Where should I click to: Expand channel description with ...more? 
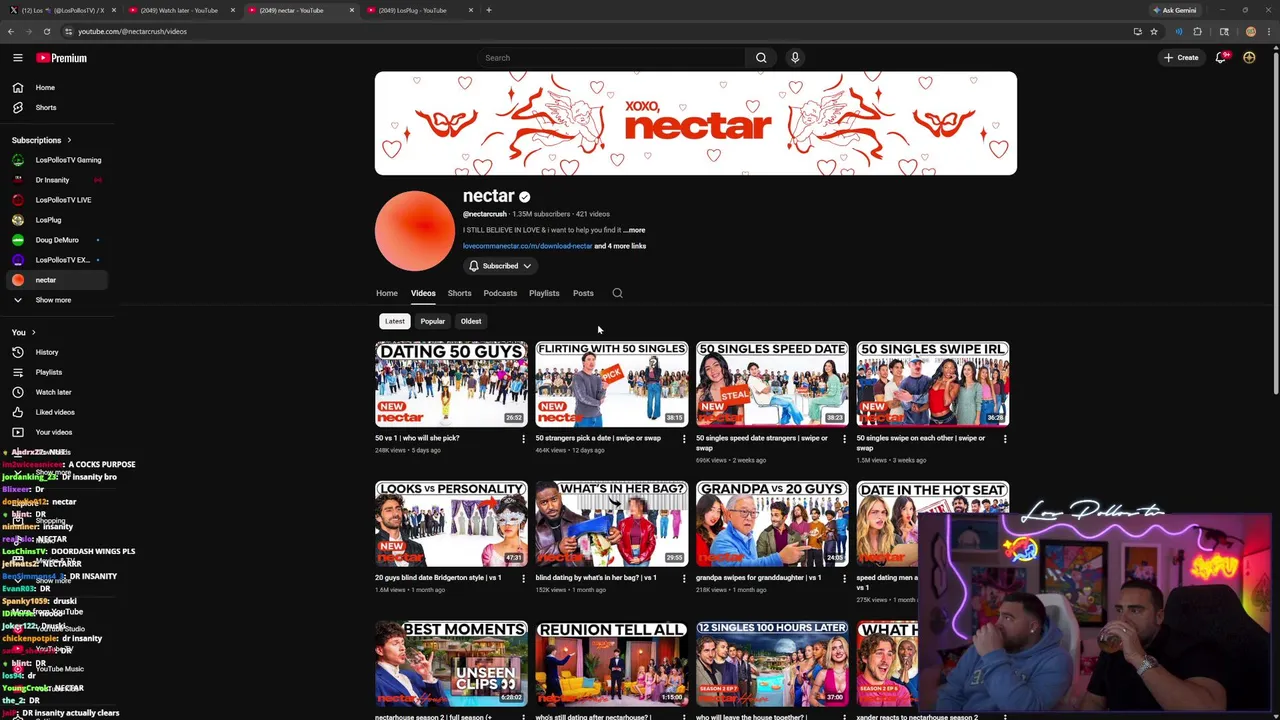[x=634, y=230]
